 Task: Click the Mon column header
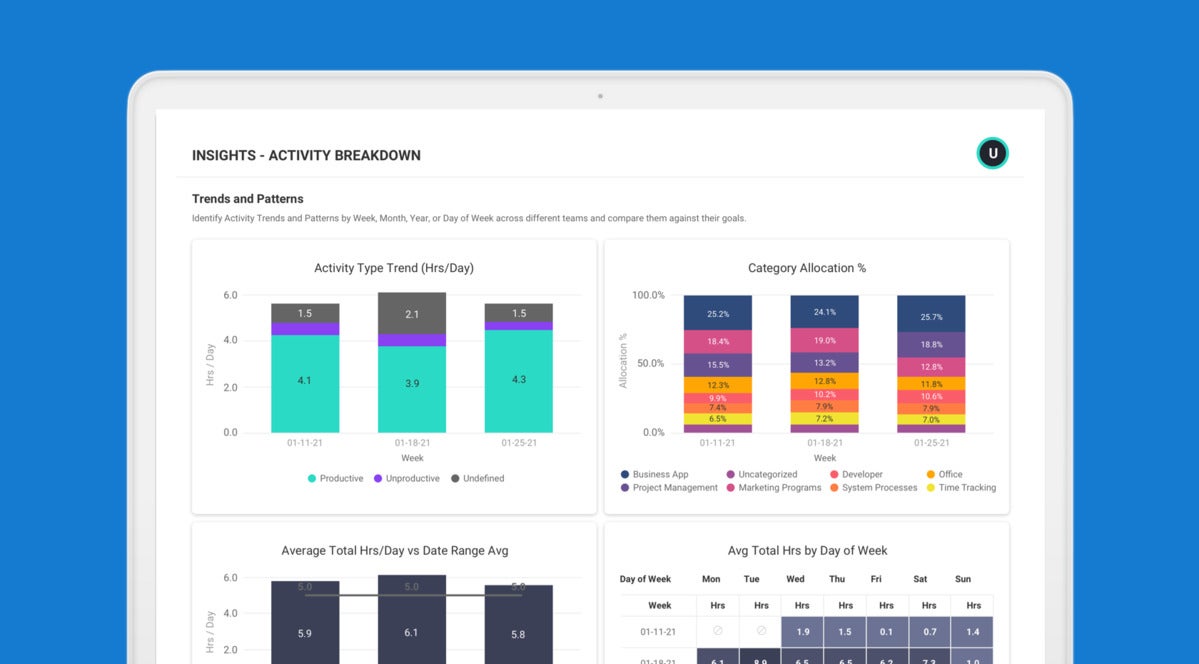pyautogui.click(x=711, y=579)
